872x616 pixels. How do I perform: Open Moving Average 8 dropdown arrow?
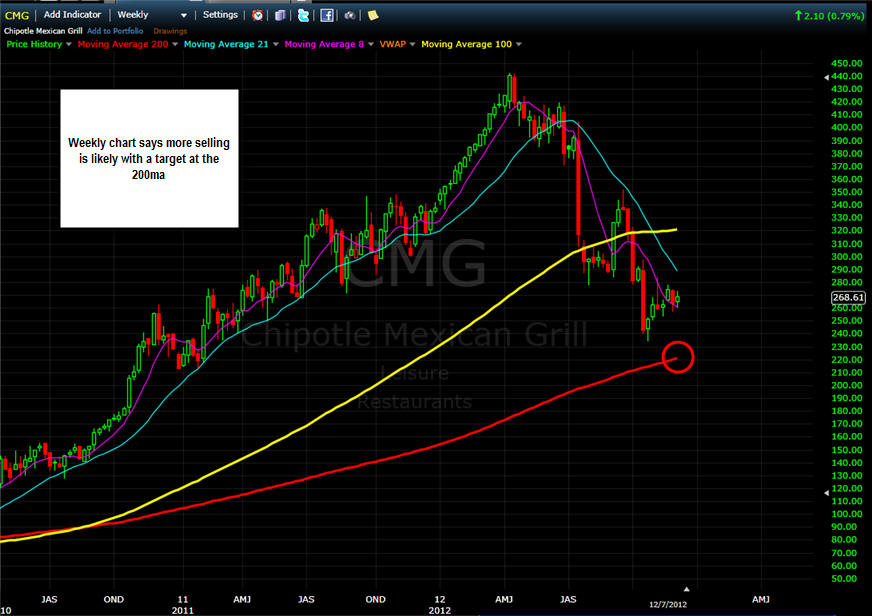(371, 44)
